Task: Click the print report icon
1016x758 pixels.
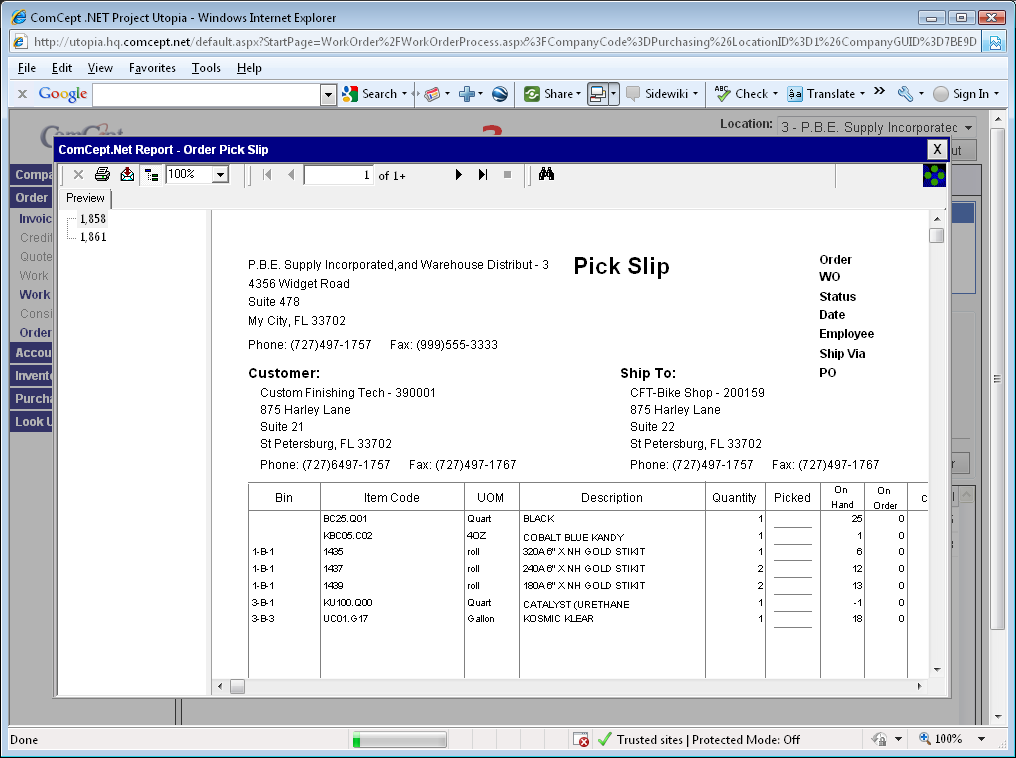Action: (x=102, y=174)
